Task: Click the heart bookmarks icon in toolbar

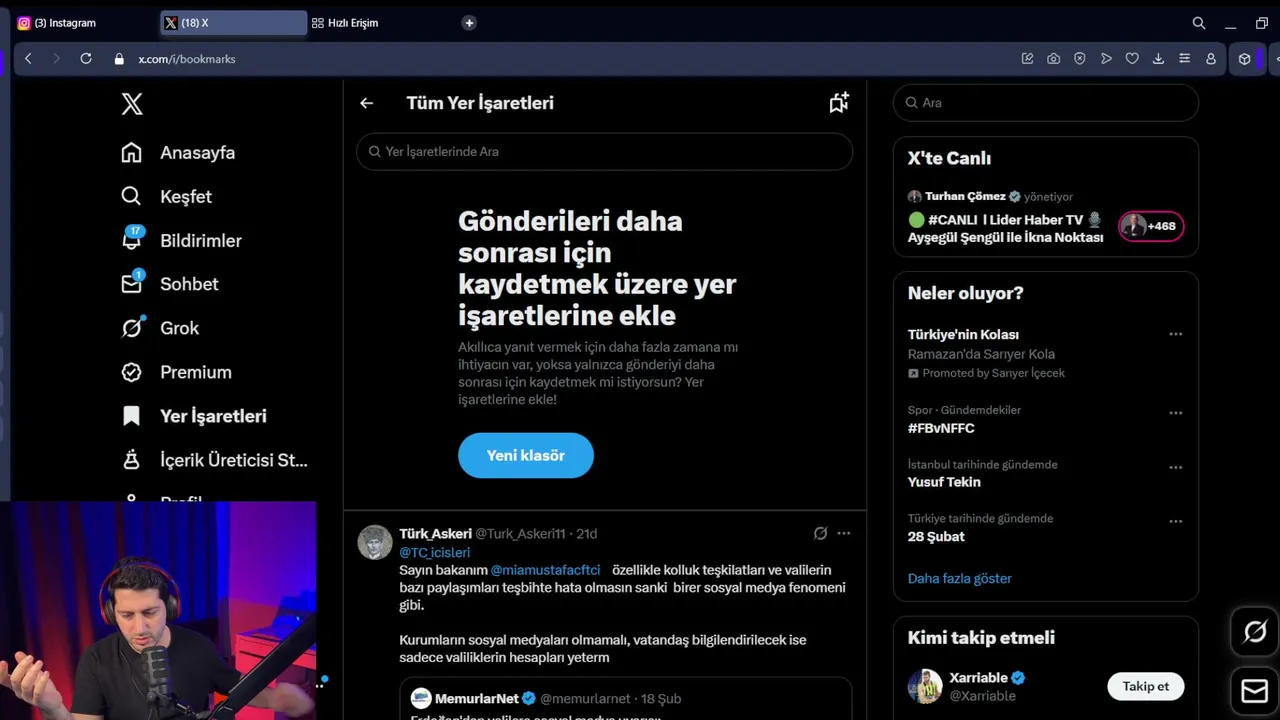Action: coord(1132,59)
